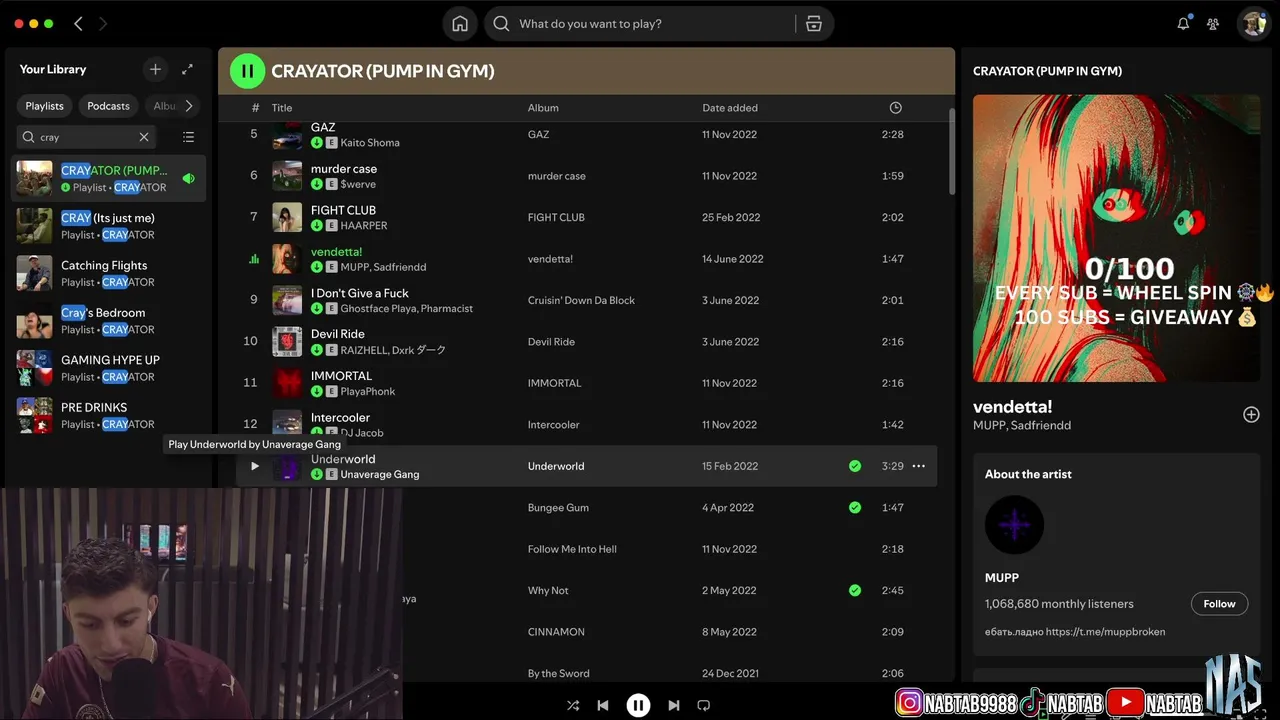
Task: Open more options for Underworld
Action: [x=918, y=466]
